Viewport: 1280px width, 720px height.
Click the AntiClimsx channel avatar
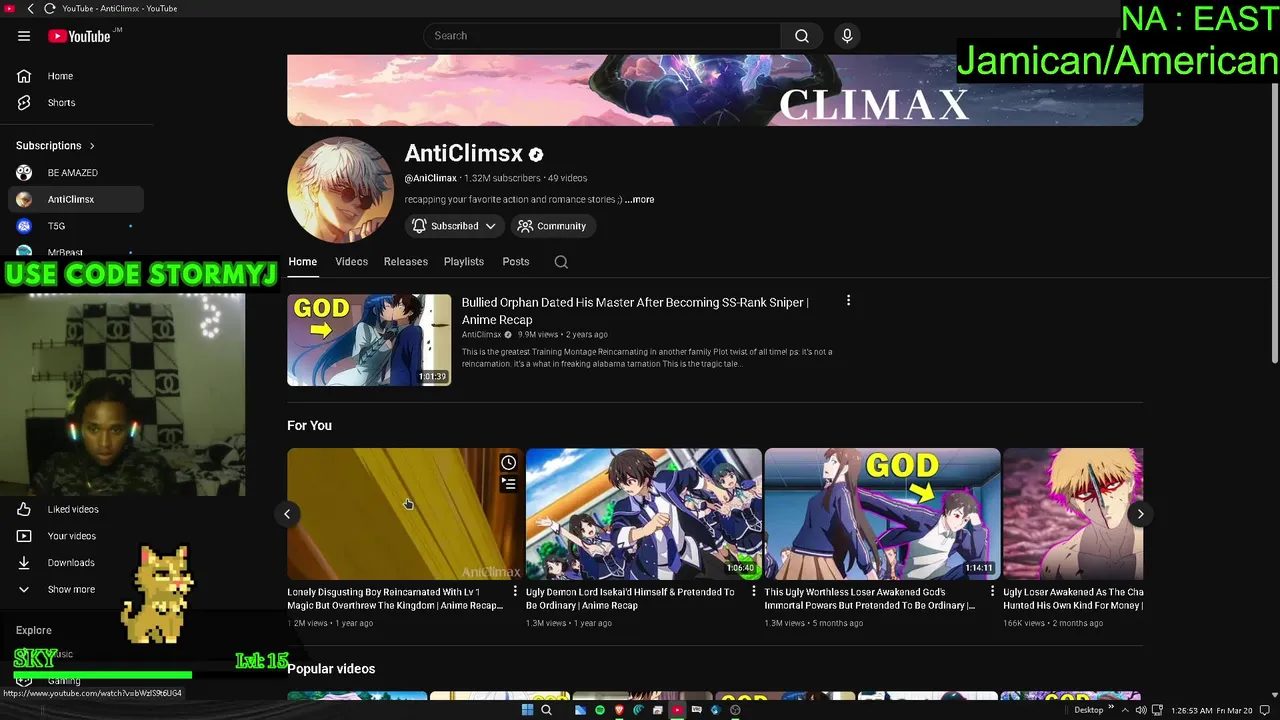click(x=340, y=190)
